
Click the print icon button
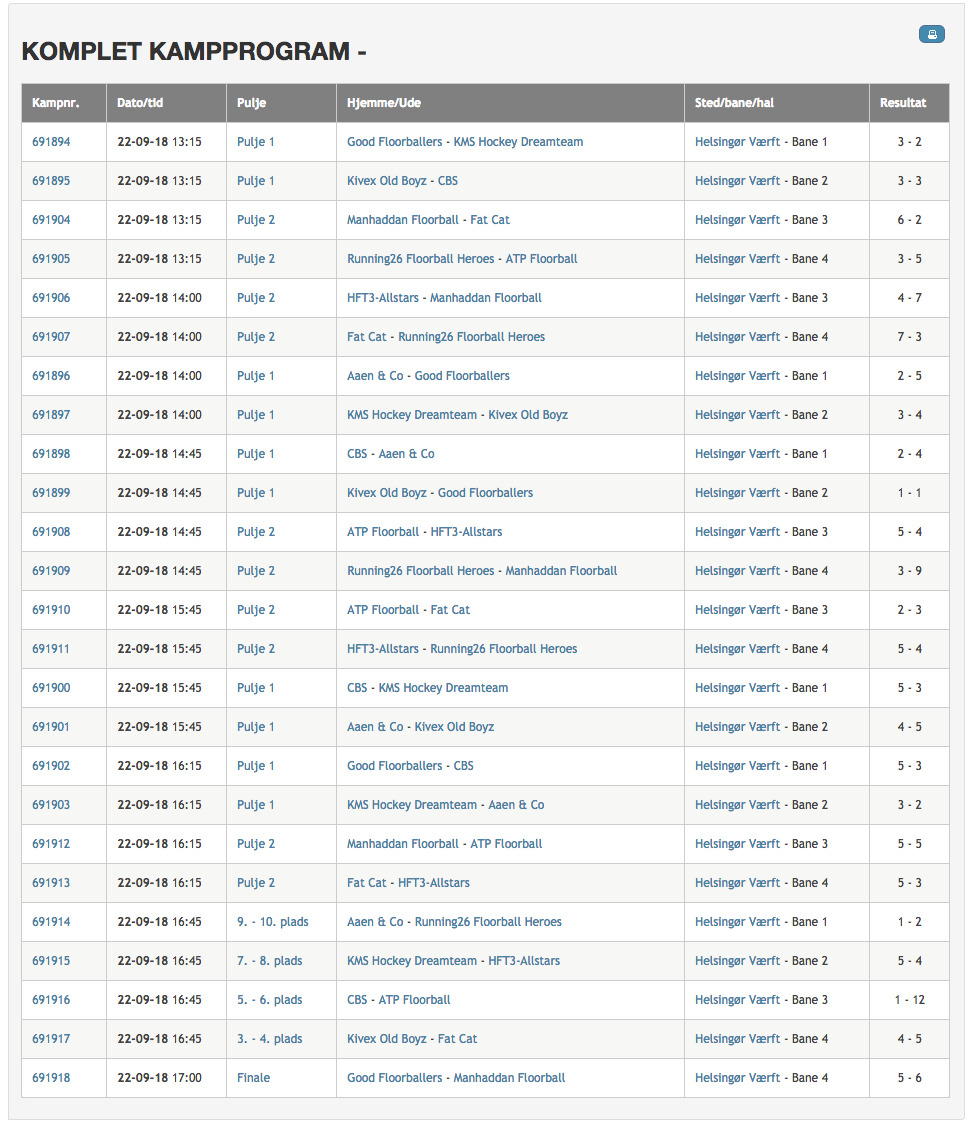point(931,34)
